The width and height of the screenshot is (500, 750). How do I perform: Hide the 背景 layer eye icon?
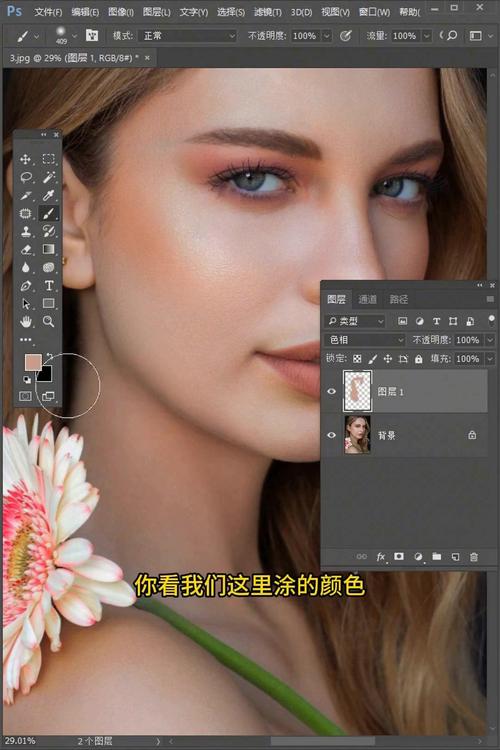point(331,435)
